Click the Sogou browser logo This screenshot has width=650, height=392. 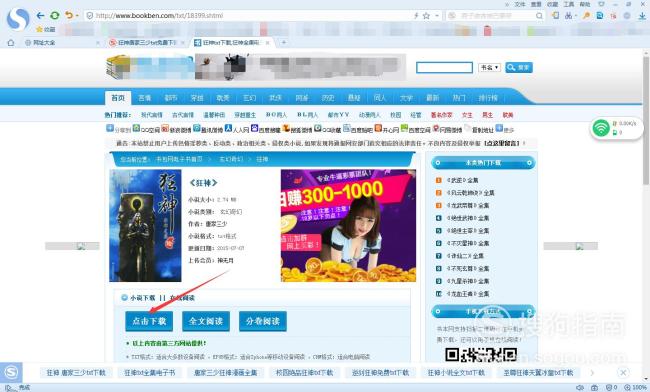tap(18, 19)
